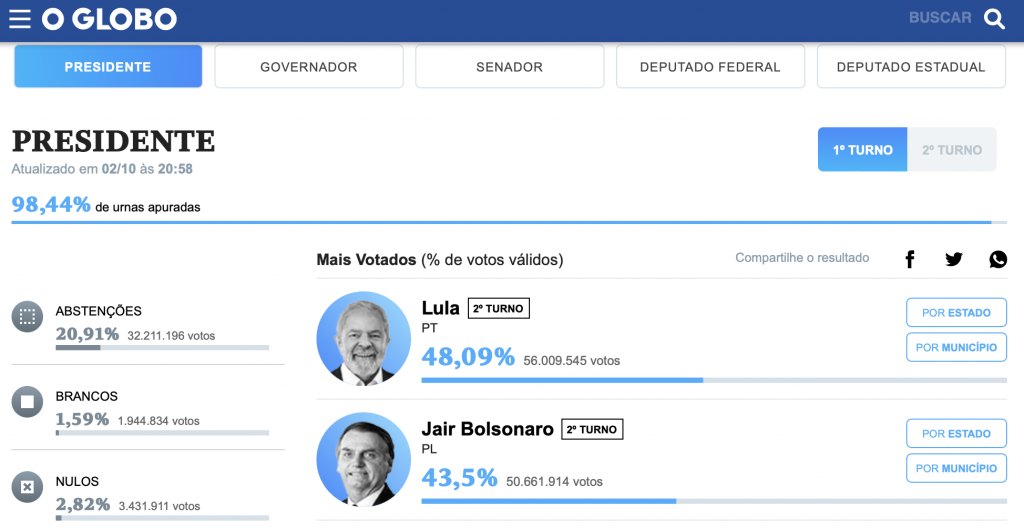Select the Presidente tab

pyautogui.click(x=108, y=67)
